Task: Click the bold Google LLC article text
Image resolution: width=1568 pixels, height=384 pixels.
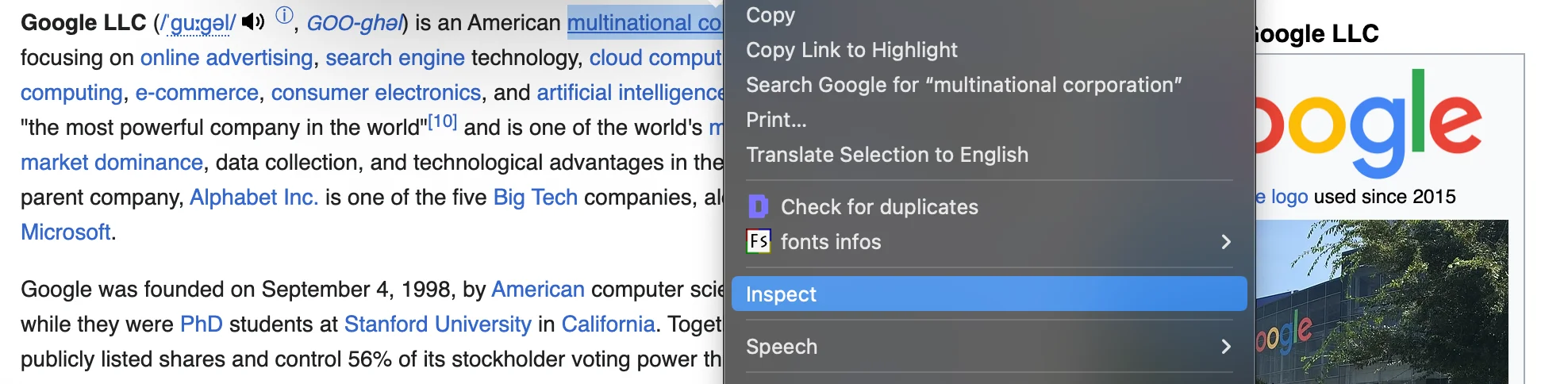Action: tap(83, 23)
